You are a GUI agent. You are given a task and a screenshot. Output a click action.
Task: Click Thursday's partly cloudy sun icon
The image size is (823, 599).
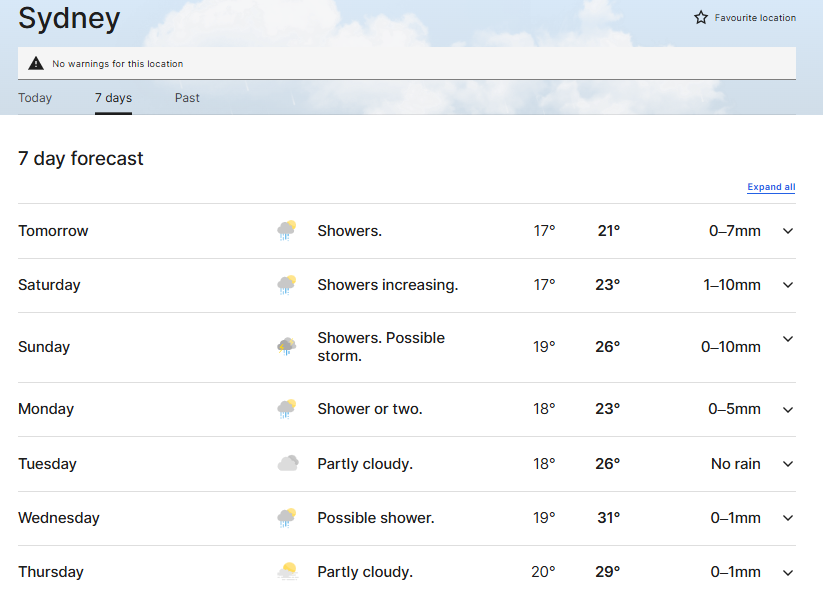tap(288, 571)
